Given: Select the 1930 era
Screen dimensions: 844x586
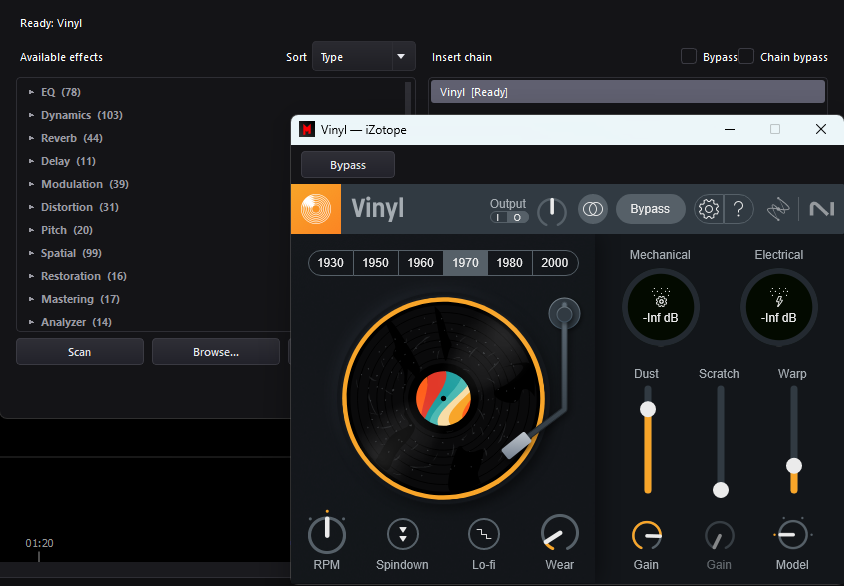Looking at the screenshot, I should point(330,263).
